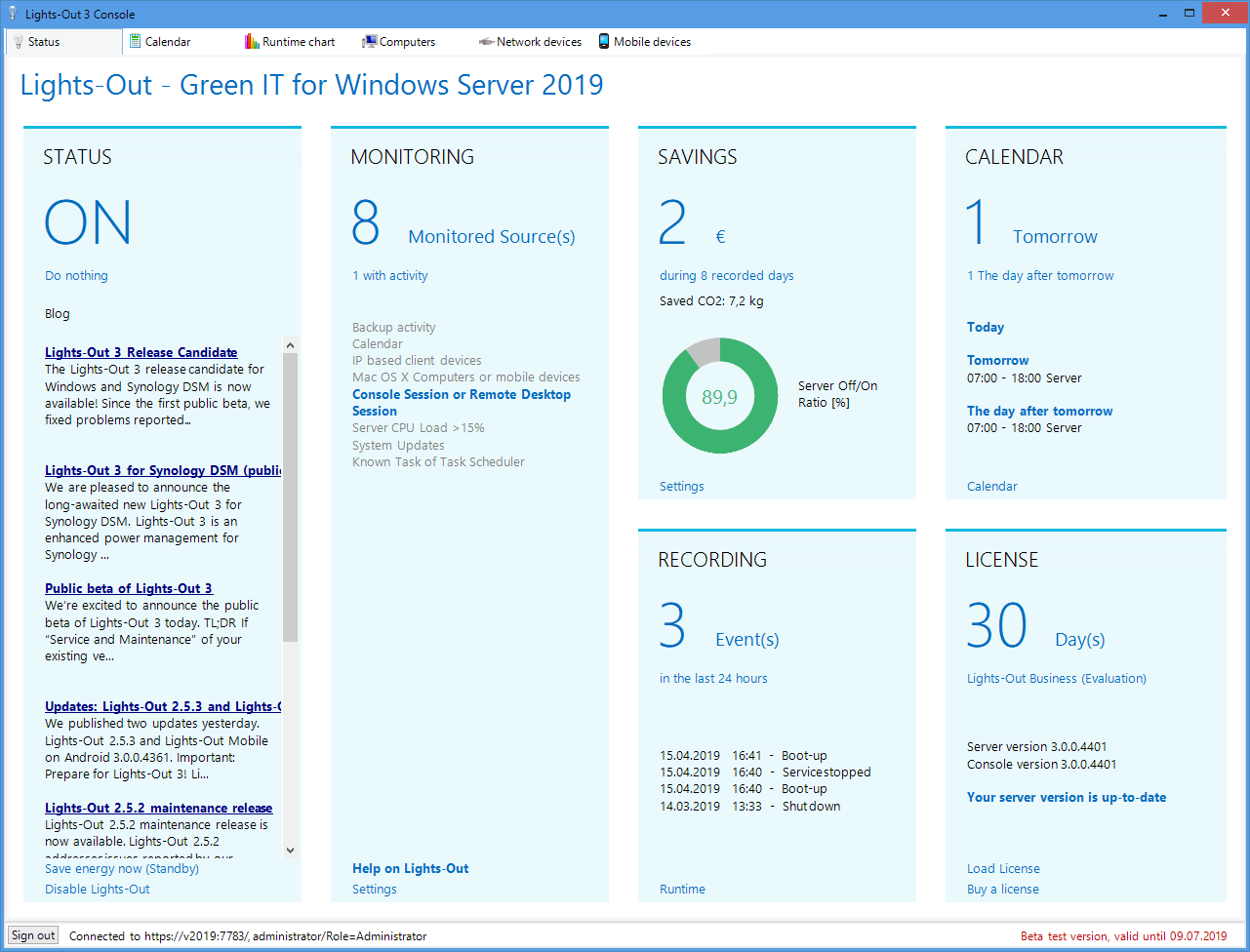
Task: Click the 16:40 Servicestopped event row
Action: (x=765, y=772)
